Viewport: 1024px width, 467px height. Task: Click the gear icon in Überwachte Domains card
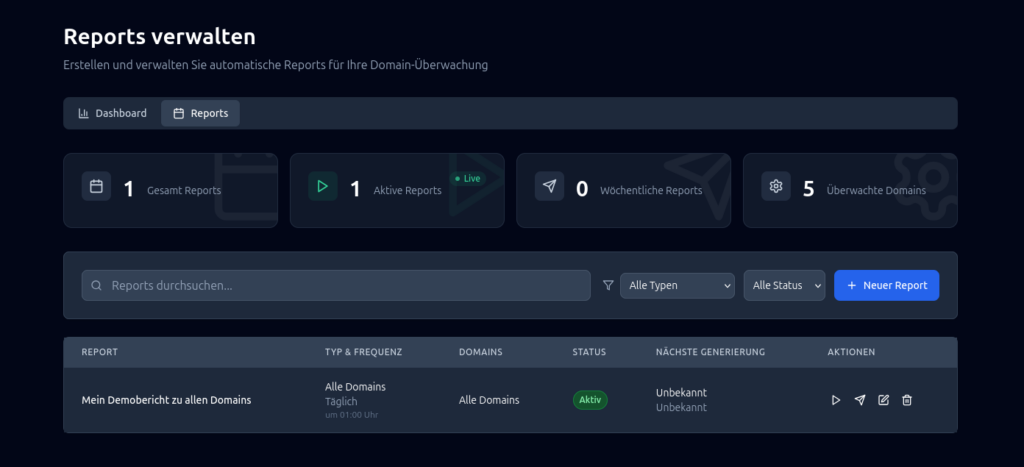coord(776,186)
